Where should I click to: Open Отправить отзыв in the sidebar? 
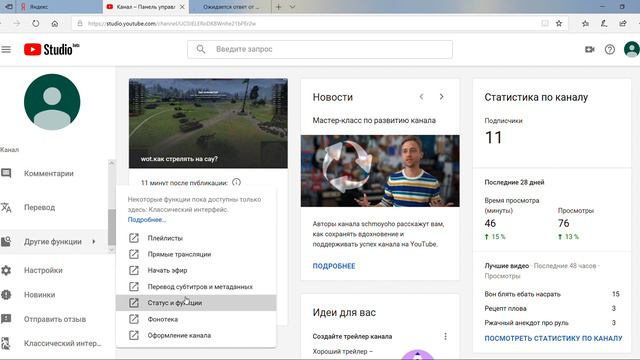[x=55, y=319]
